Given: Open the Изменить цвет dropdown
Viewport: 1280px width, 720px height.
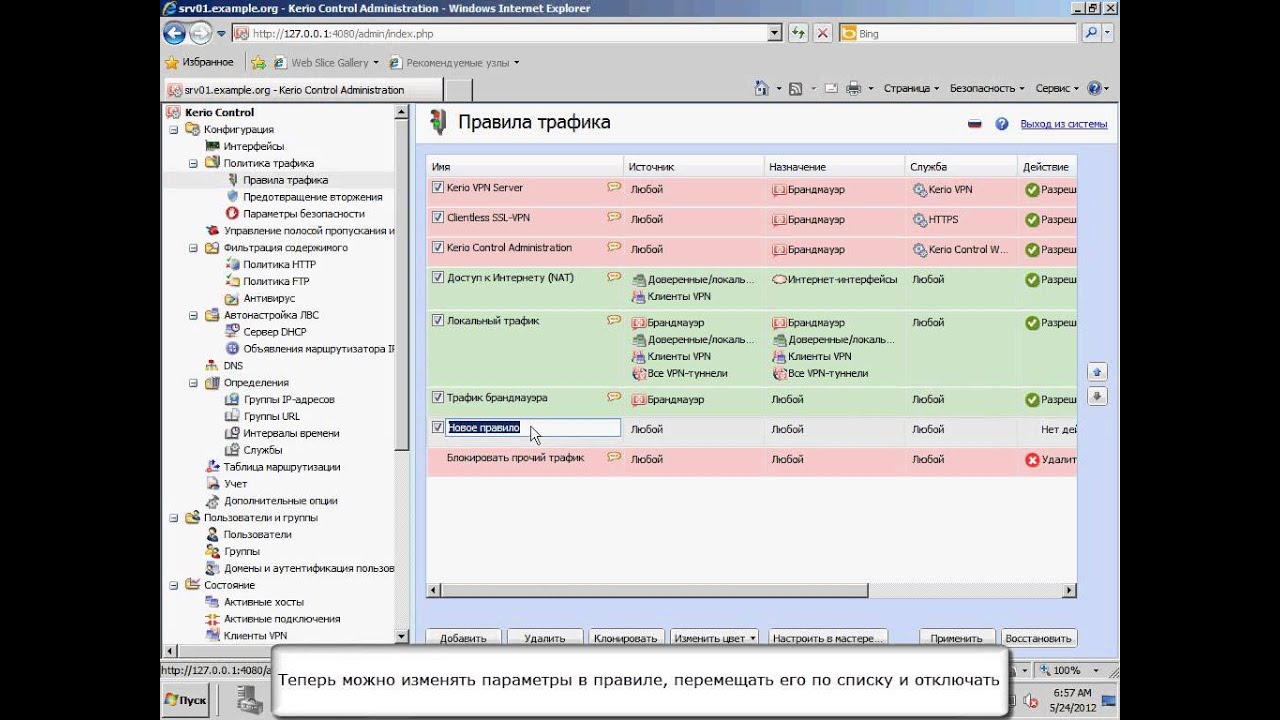Looking at the screenshot, I should (714, 638).
